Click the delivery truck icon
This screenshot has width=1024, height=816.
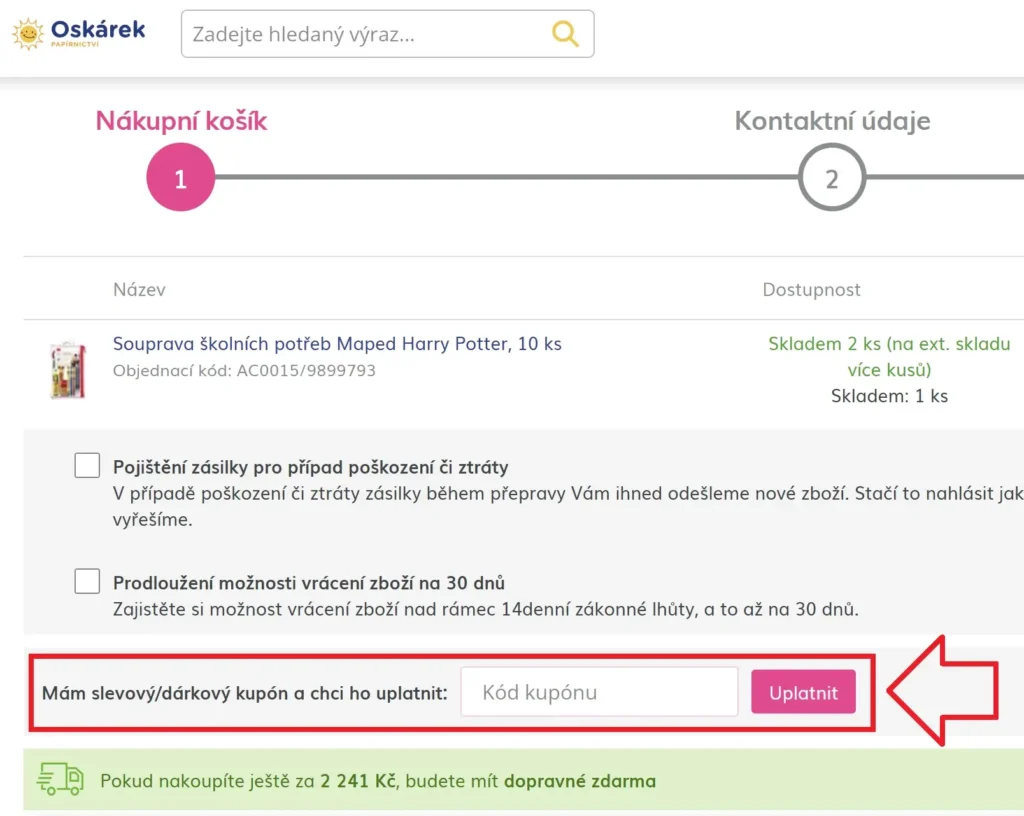click(60, 779)
